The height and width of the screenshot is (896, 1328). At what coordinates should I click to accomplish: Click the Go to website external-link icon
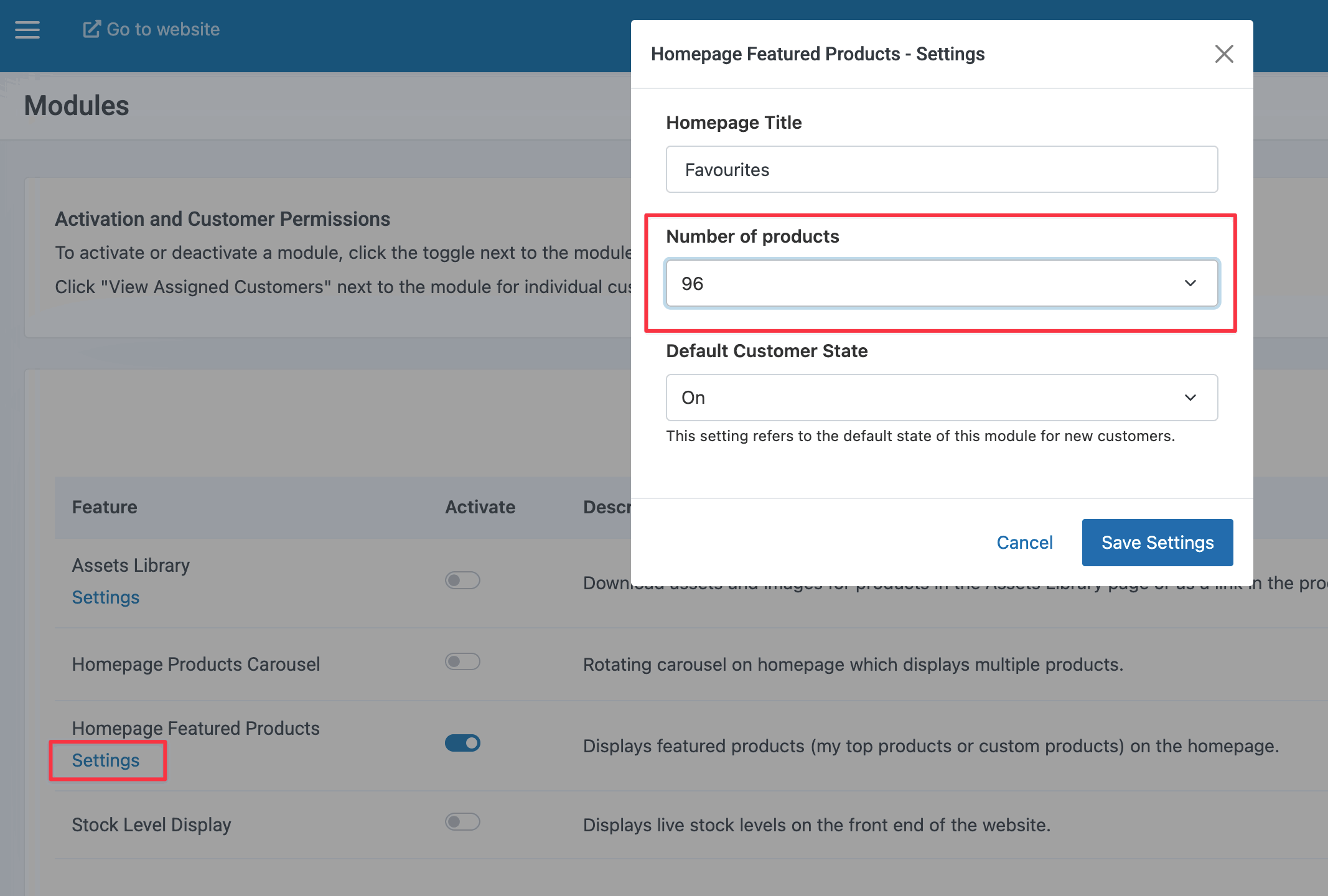pos(91,29)
